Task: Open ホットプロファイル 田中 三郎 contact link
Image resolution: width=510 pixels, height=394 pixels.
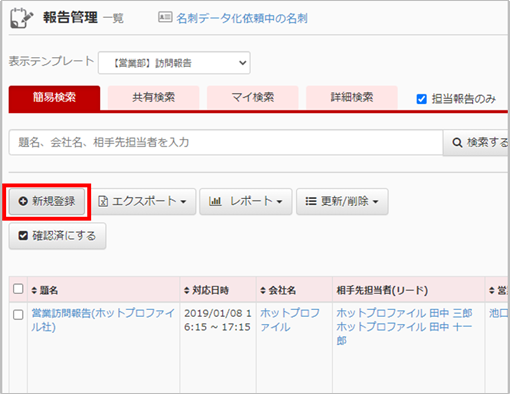Action: (404, 313)
